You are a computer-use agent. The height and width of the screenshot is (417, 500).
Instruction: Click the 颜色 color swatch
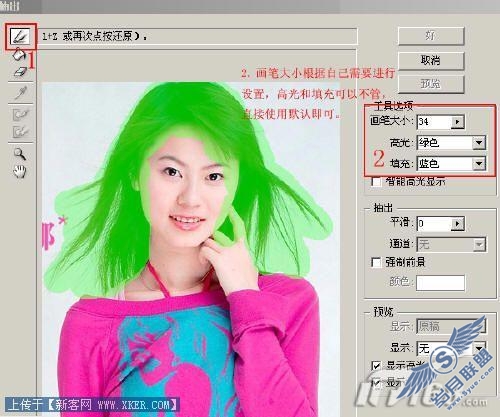pos(440,283)
